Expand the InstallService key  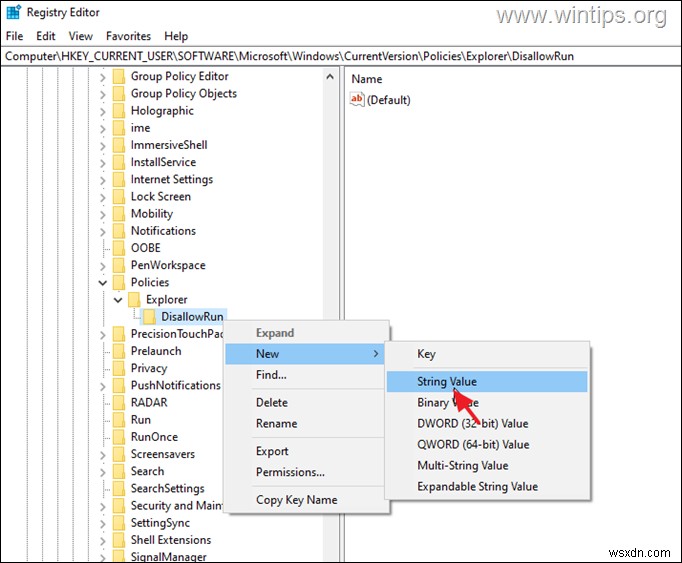[103, 163]
